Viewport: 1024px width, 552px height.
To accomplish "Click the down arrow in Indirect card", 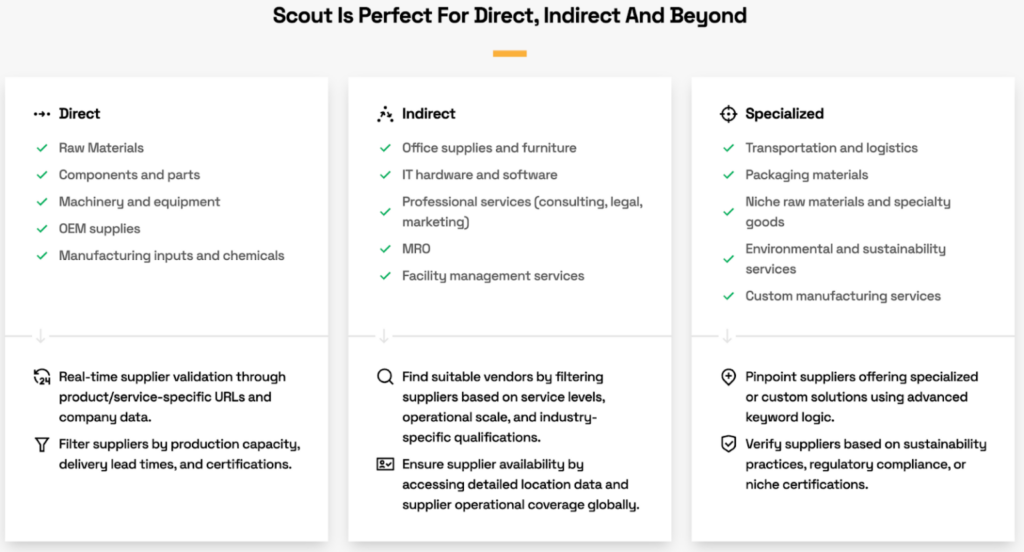I will [385, 337].
